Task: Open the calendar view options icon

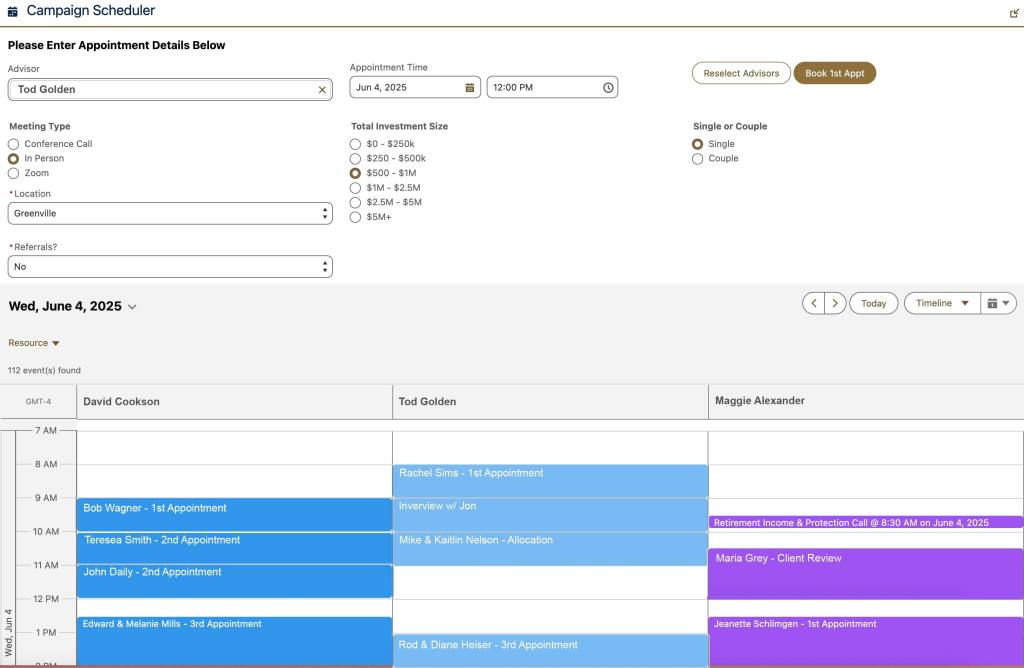Action: coord(998,303)
